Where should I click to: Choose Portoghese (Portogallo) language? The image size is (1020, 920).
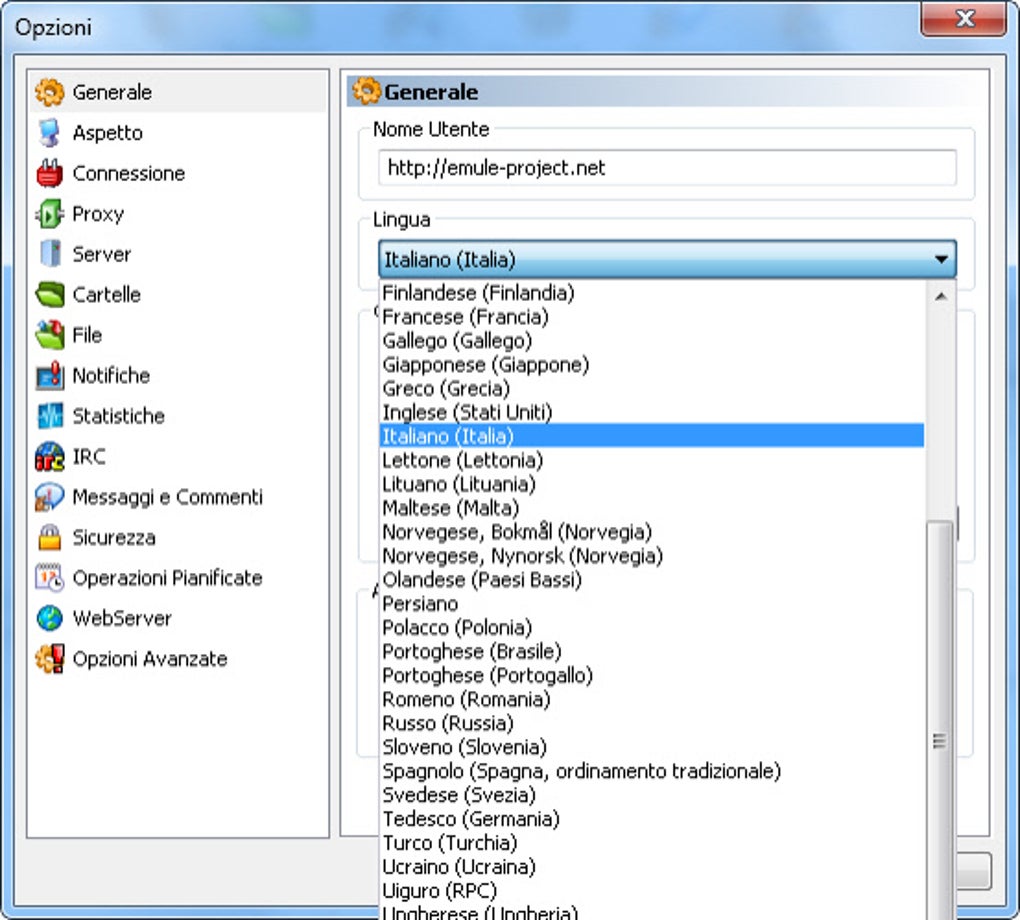pyautogui.click(x=652, y=675)
